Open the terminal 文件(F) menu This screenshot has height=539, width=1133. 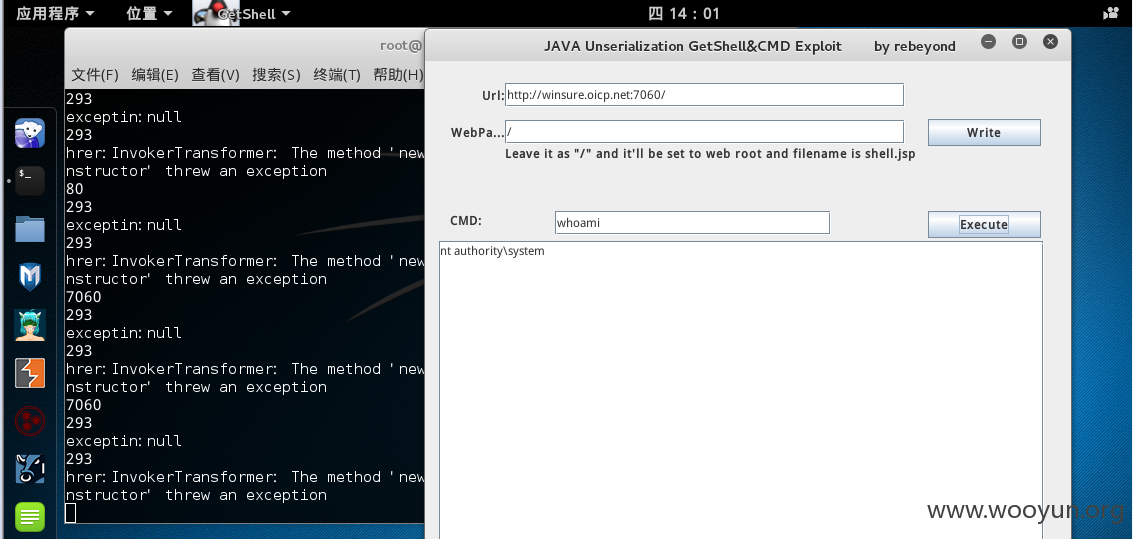95,74
